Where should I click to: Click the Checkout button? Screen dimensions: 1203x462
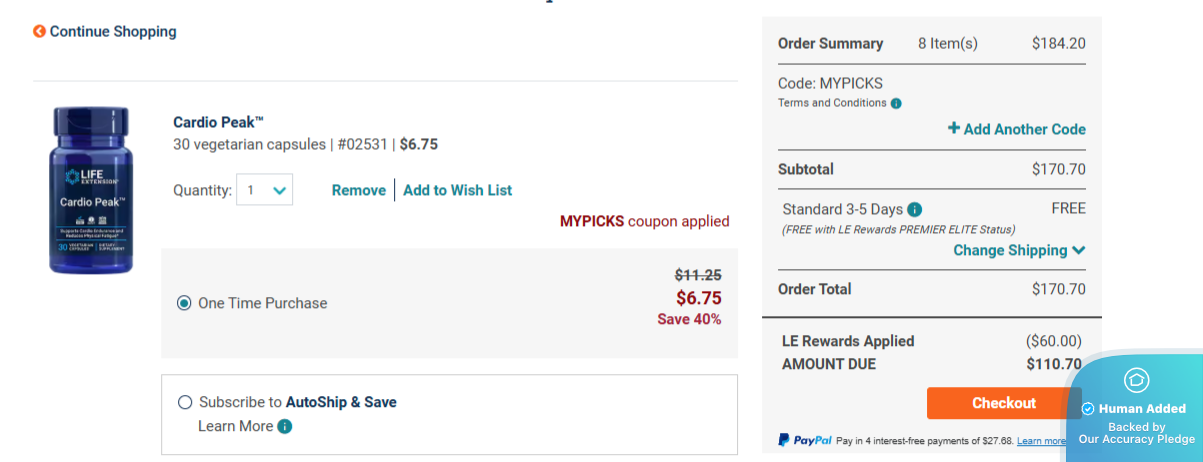pyautogui.click(x=1004, y=403)
